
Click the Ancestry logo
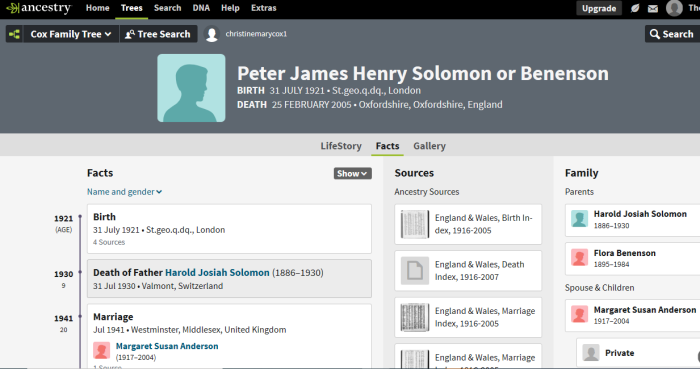38,8
